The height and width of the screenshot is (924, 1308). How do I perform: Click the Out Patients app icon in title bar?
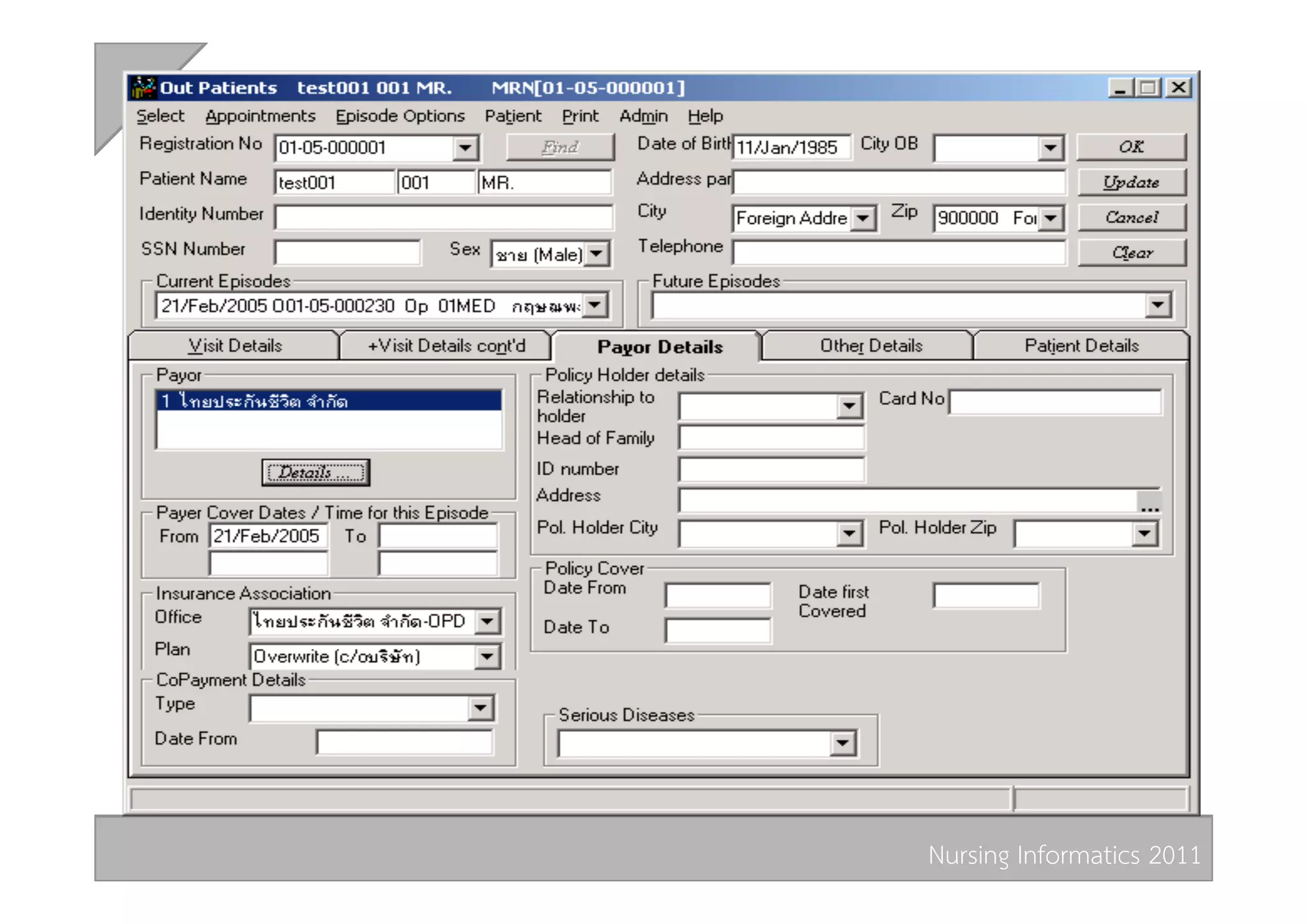(x=144, y=87)
